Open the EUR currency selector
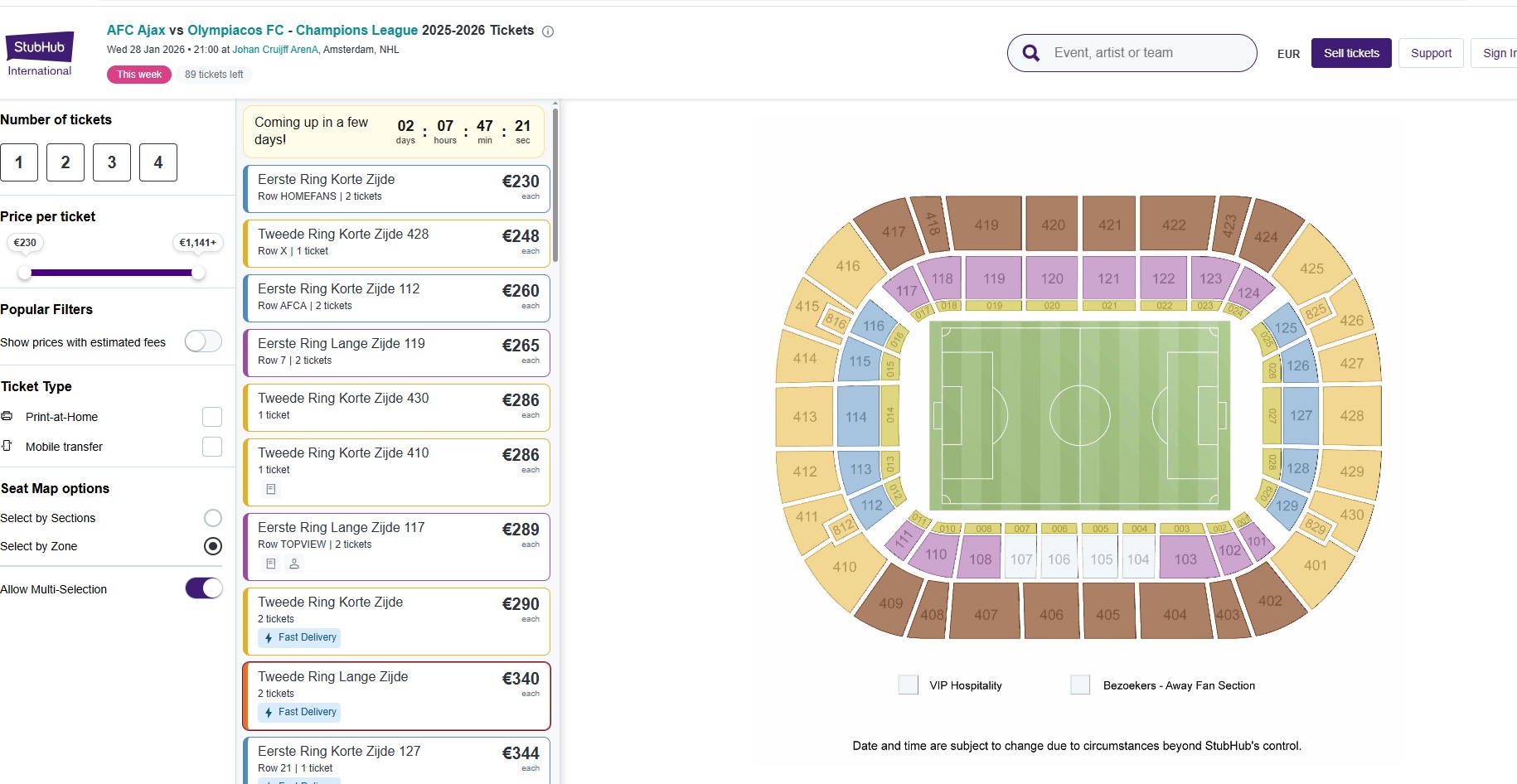This screenshot has width=1517, height=784. point(1288,54)
